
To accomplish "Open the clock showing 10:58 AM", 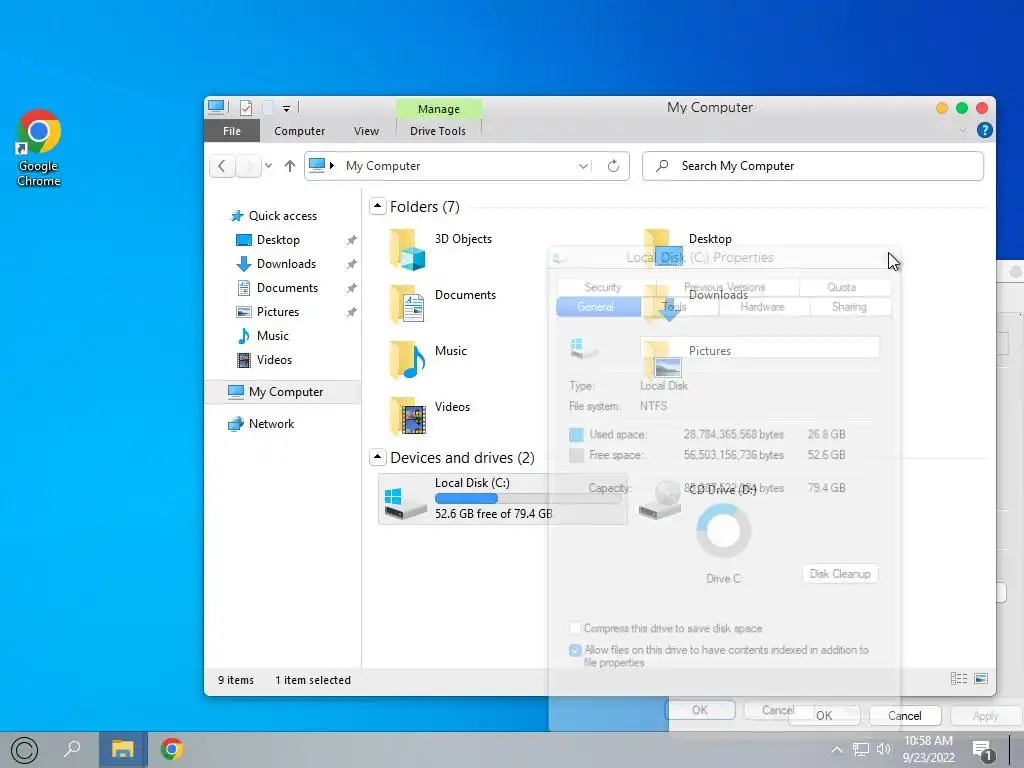I will pyautogui.click(x=928, y=749).
